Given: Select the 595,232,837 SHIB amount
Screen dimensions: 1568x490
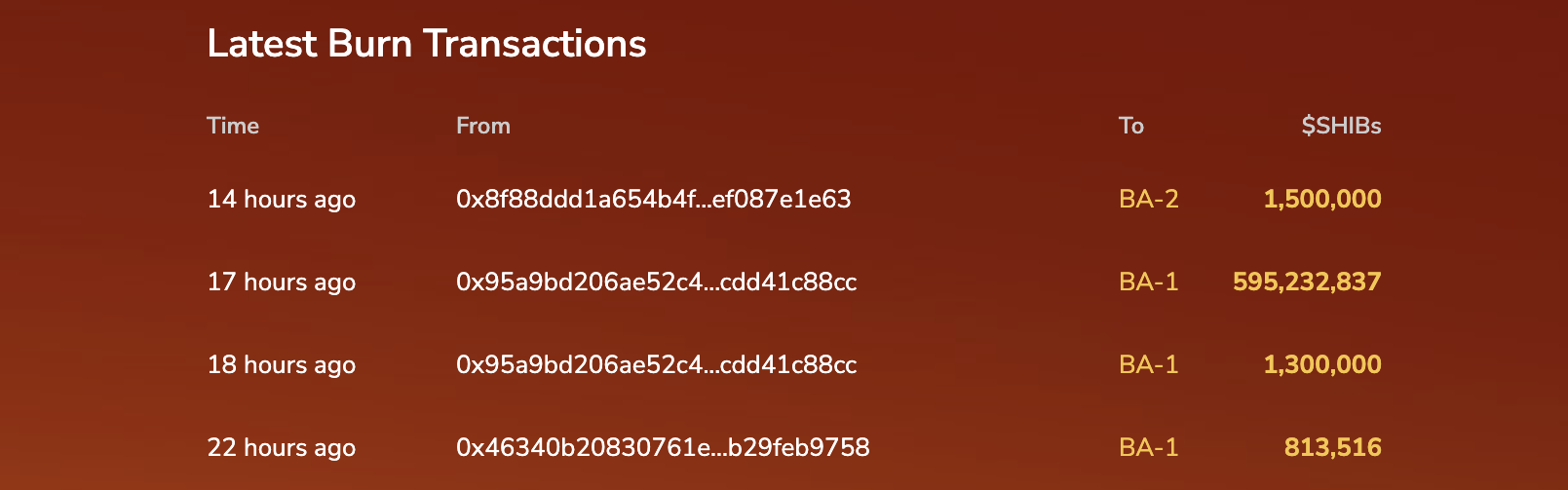Looking at the screenshot, I should (x=1307, y=282).
